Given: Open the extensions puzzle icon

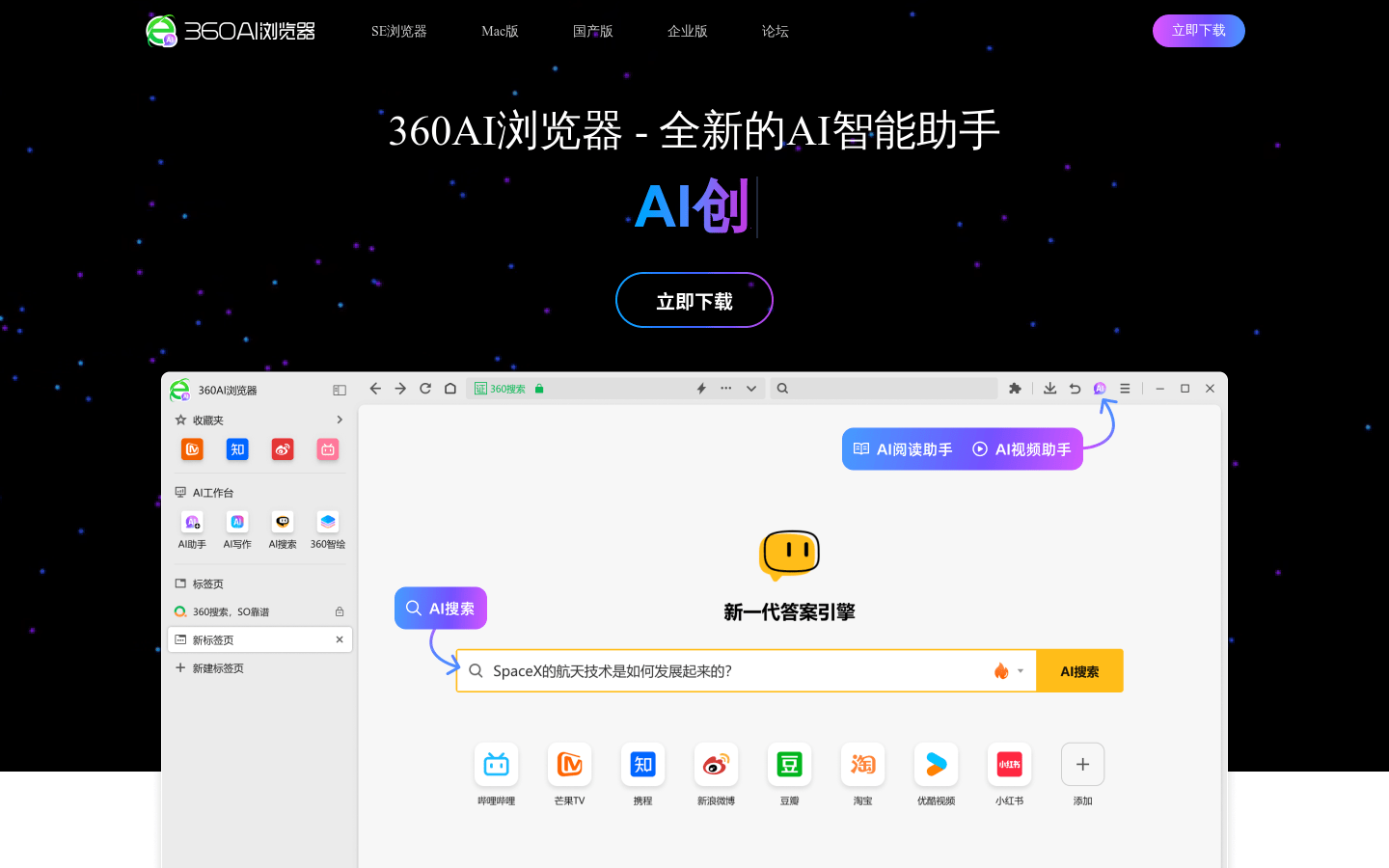Looking at the screenshot, I should (1015, 389).
